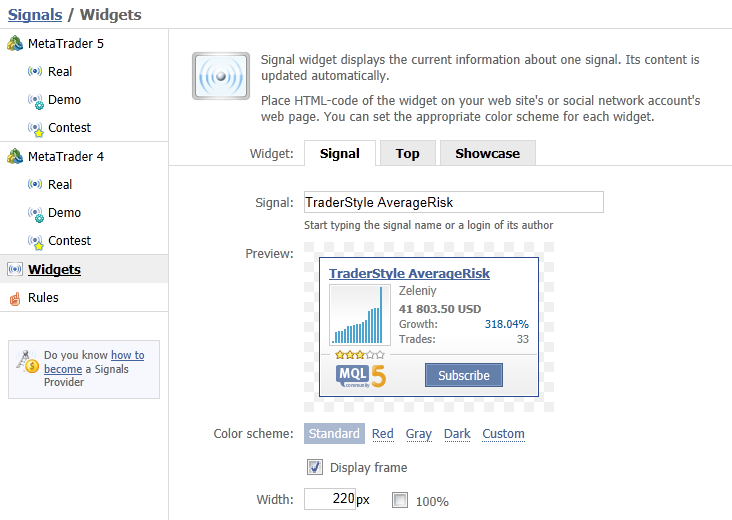Click the trades count 33
732x520 pixels.
click(522, 339)
